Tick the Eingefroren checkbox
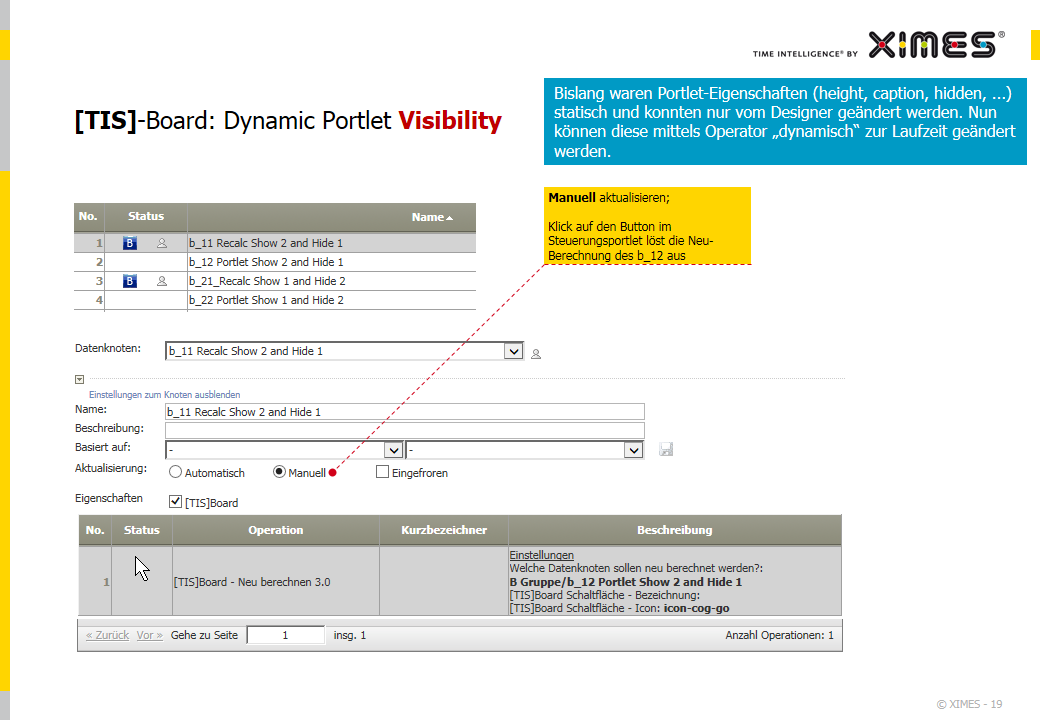1040x720 pixels. pos(382,472)
